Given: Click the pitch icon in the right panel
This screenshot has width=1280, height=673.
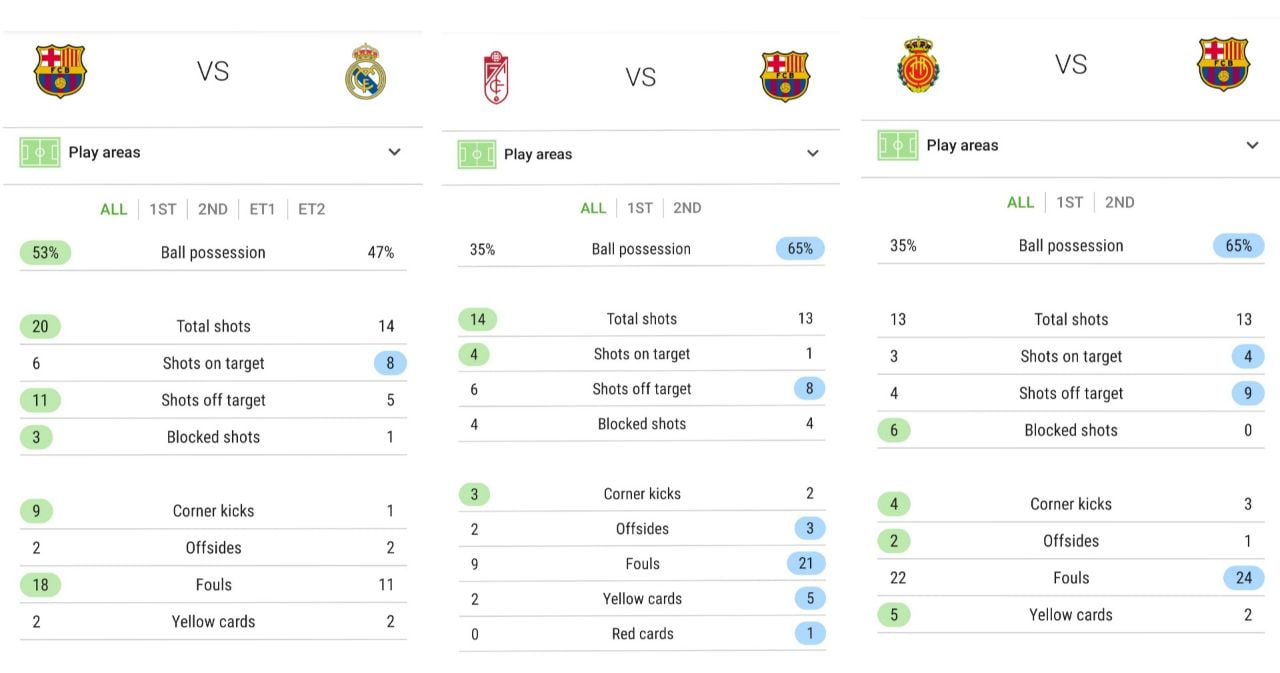Looking at the screenshot, I should [x=898, y=145].
